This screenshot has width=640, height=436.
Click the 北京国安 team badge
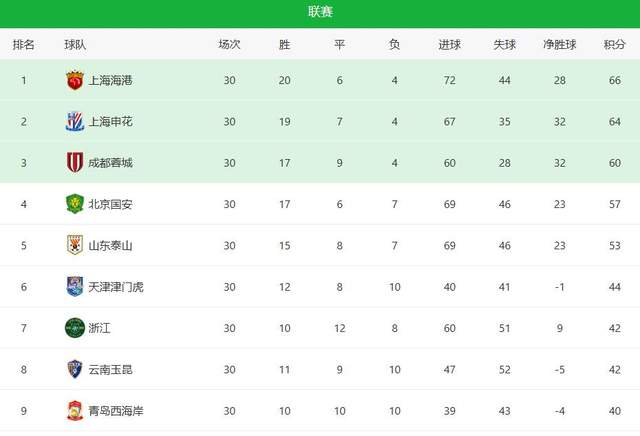(75, 204)
